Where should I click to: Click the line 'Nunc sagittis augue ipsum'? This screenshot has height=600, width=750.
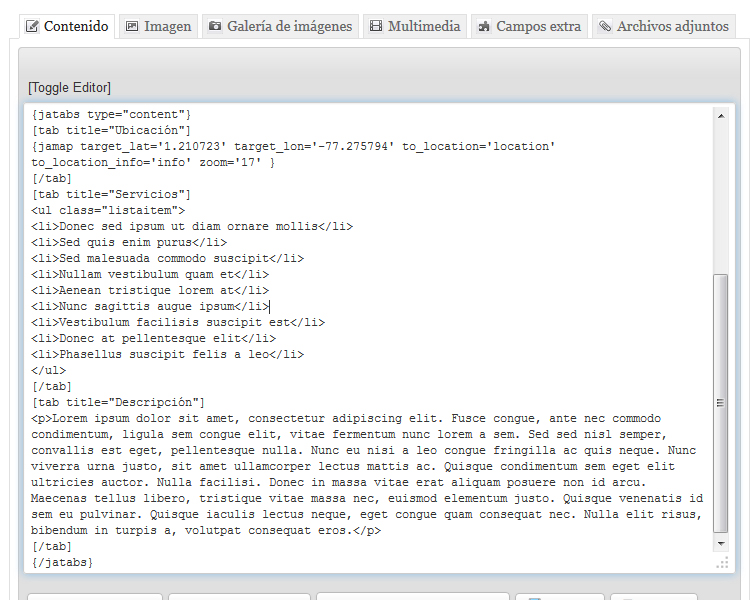click(x=150, y=307)
